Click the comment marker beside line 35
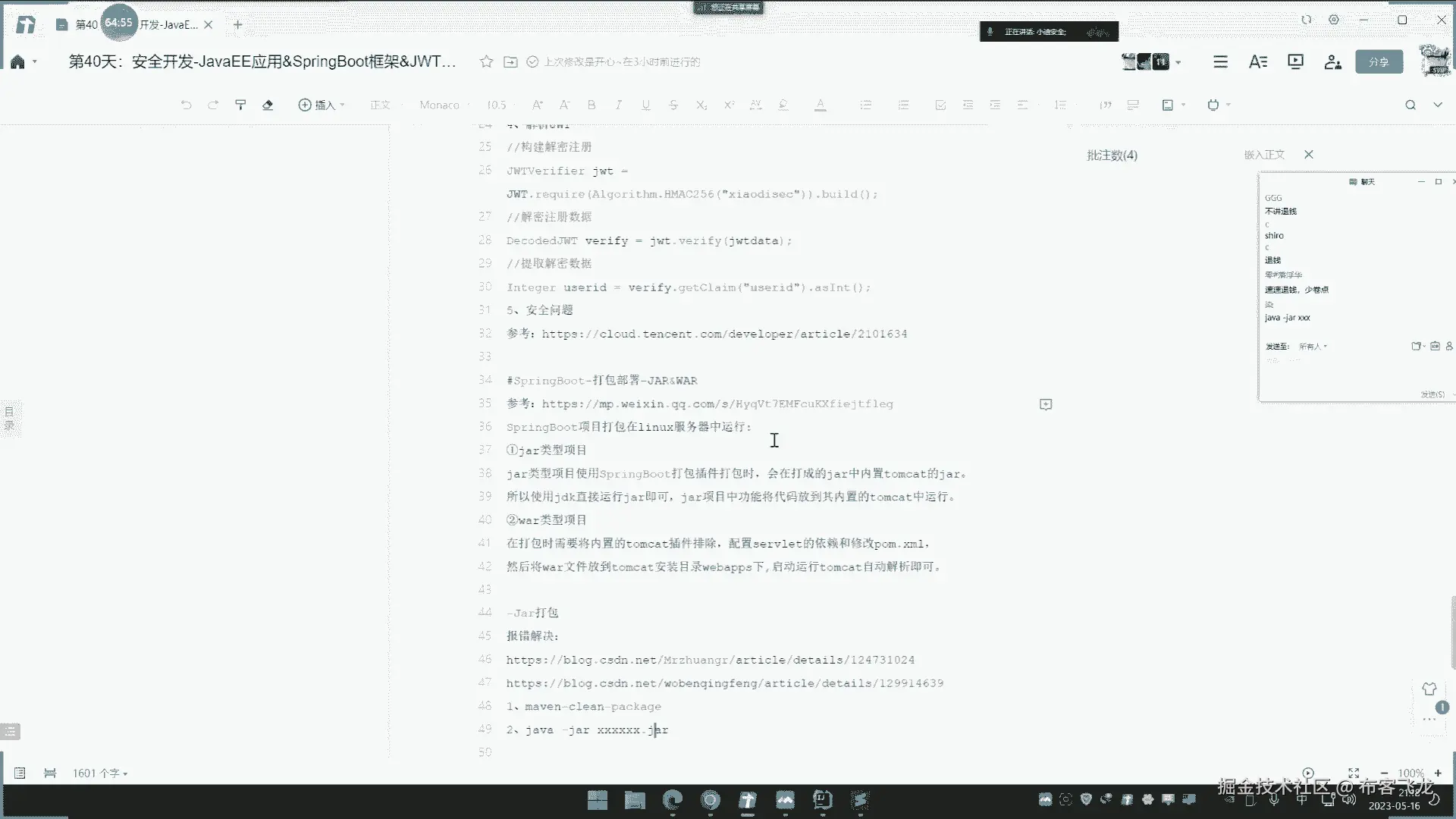1456x819 pixels. [x=1046, y=404]
